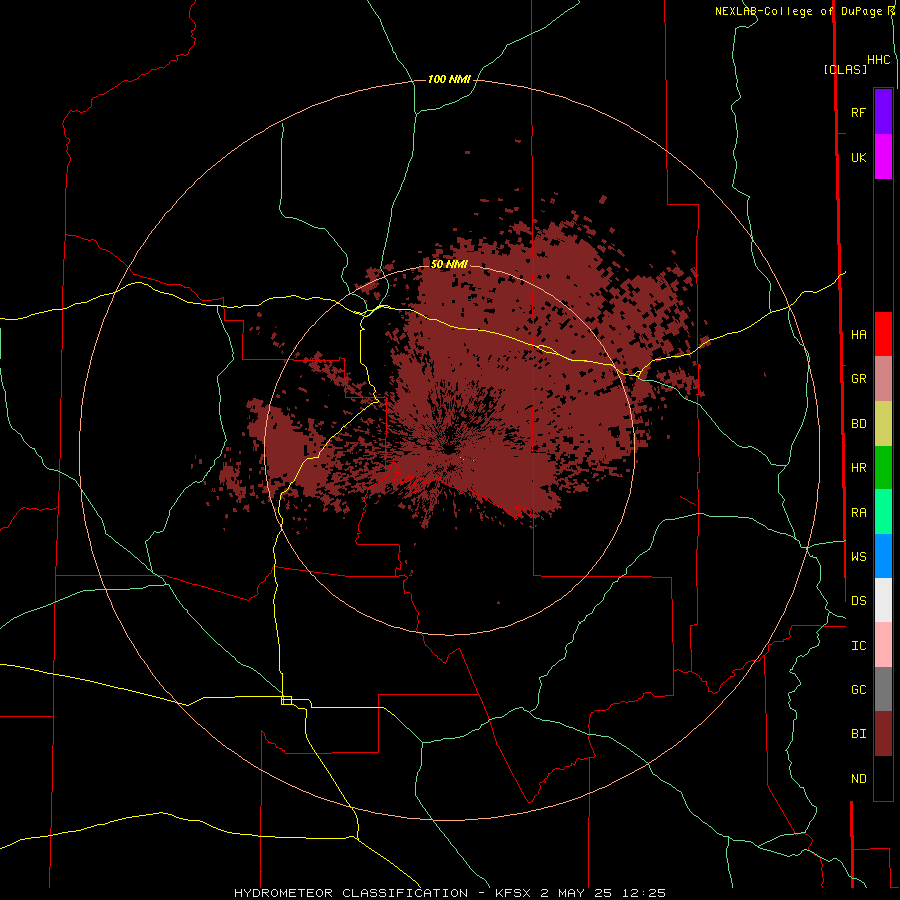Screen dimensions: 900x900
Task: Click the HA legend label
Action: click(858, 335)
